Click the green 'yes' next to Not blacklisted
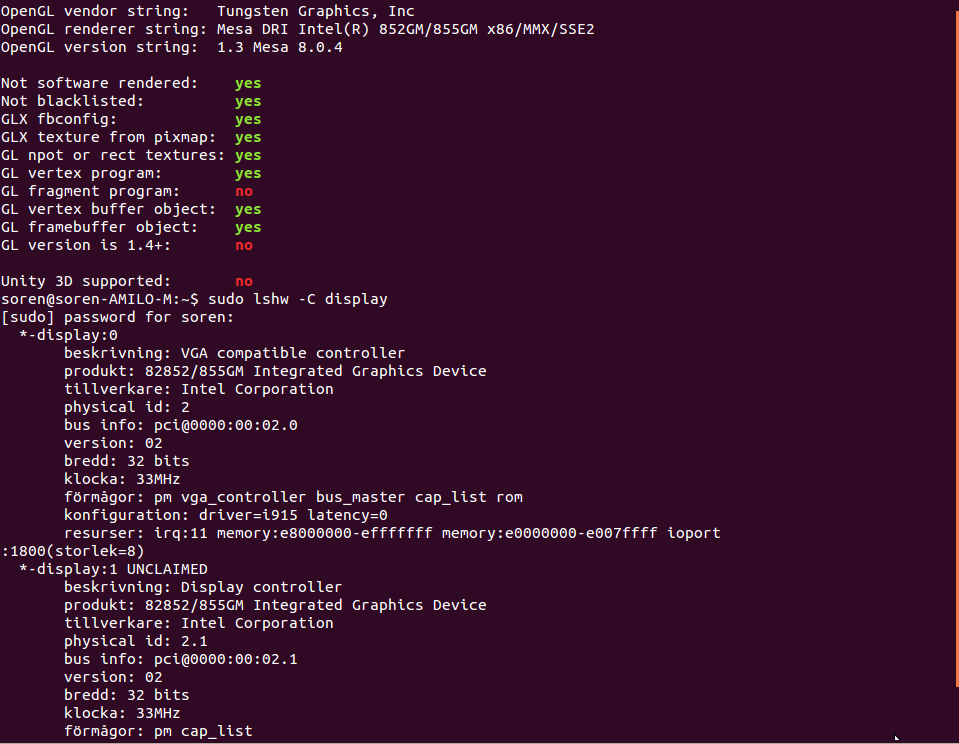Screen dimensions: 959x744 (x=248, y=102)
